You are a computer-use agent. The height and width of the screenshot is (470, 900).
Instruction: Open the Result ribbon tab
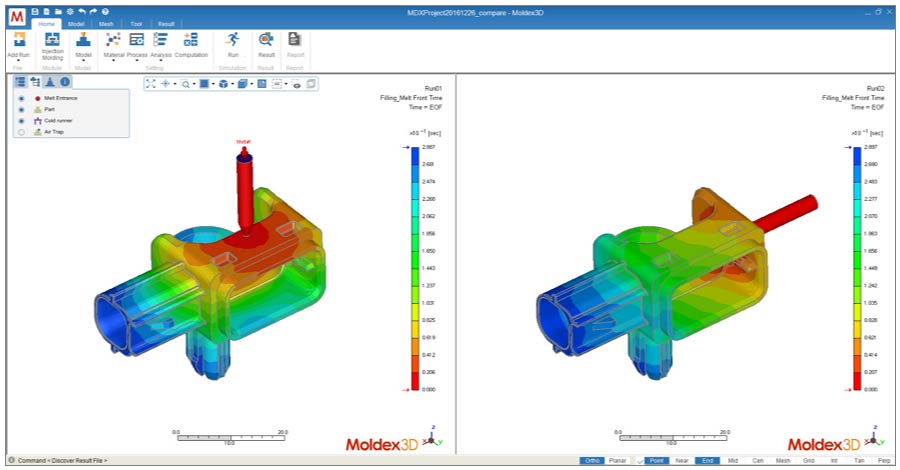click(x=166, y=24)
